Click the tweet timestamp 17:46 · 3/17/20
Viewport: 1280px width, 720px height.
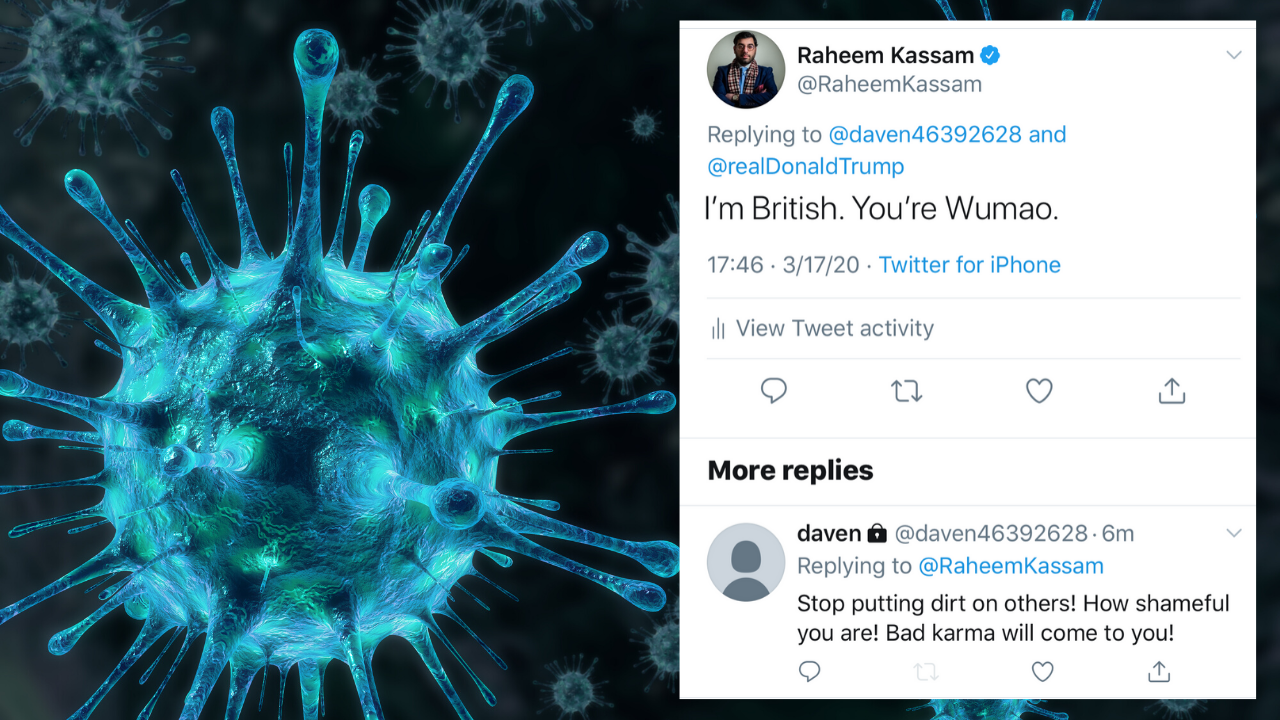click(783, 265)
